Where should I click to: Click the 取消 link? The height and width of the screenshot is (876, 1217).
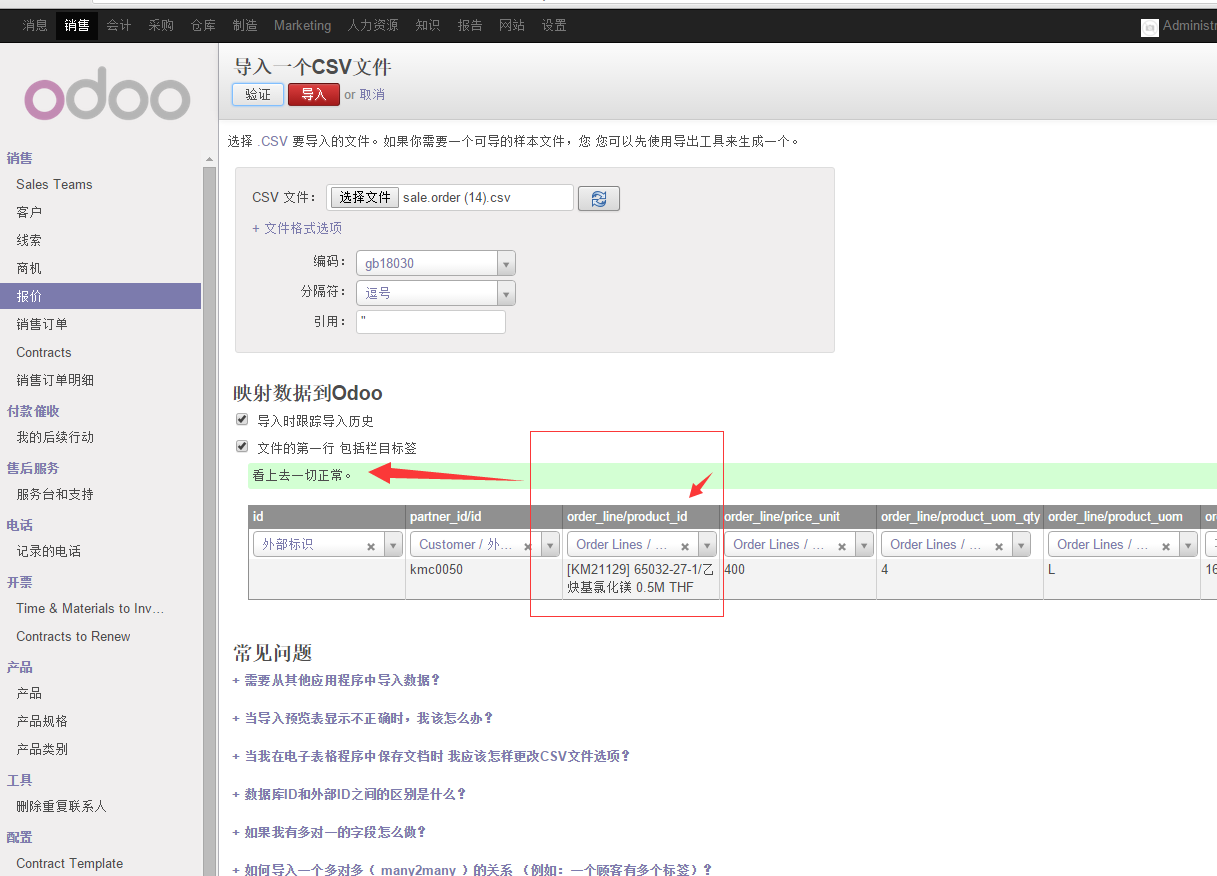coord(372,95)
